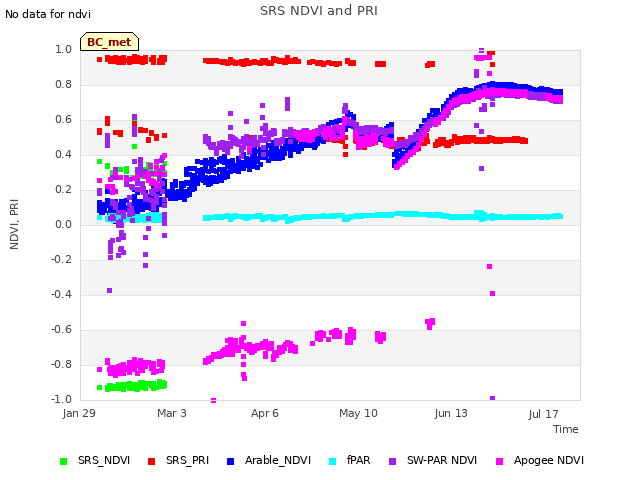Click the Jul 17 date tick label
Viewport: 640px width, 480px height.
pos(544,414)
